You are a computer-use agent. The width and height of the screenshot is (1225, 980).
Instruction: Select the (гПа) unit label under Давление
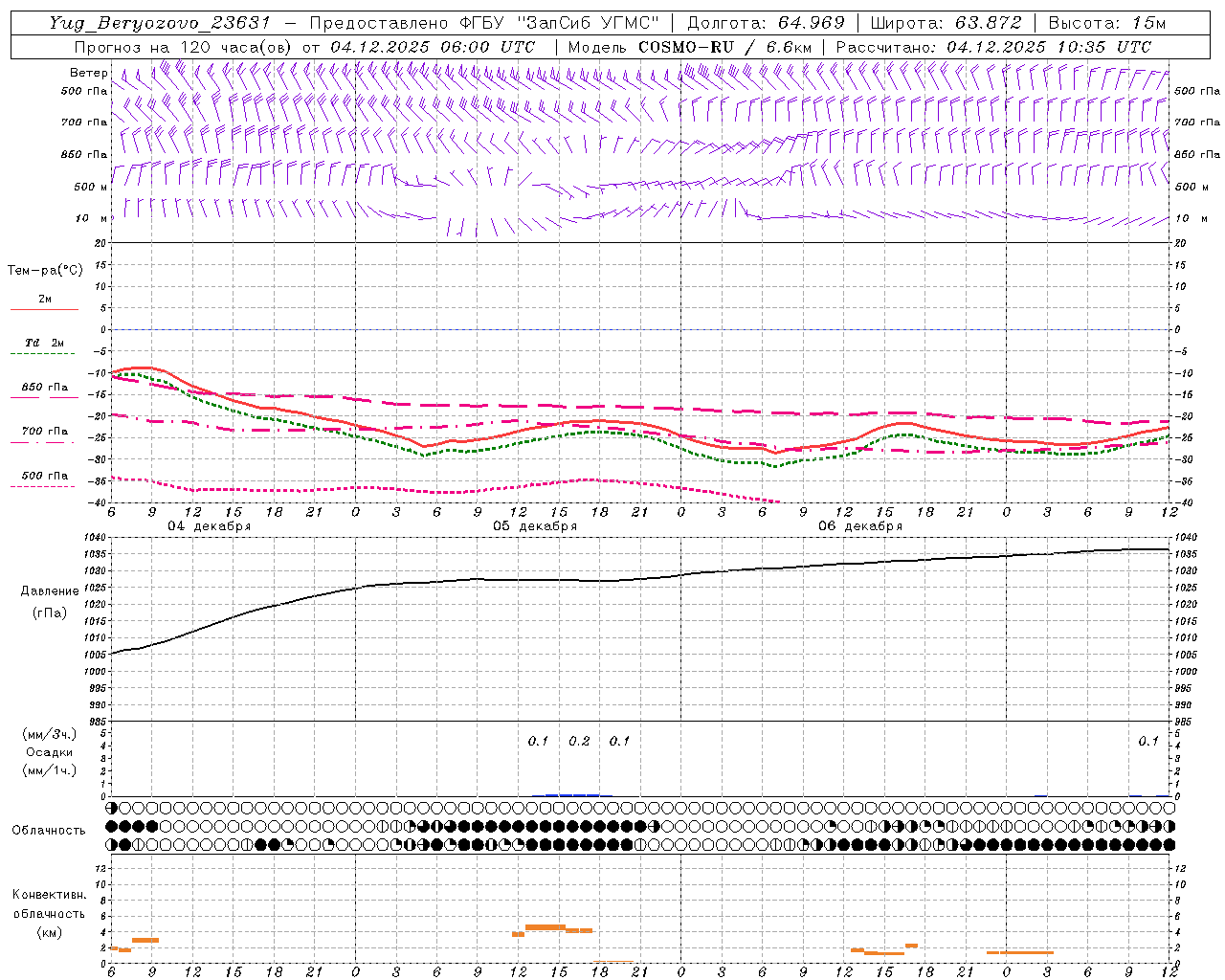pyautogui.click(x=50, y=612)
